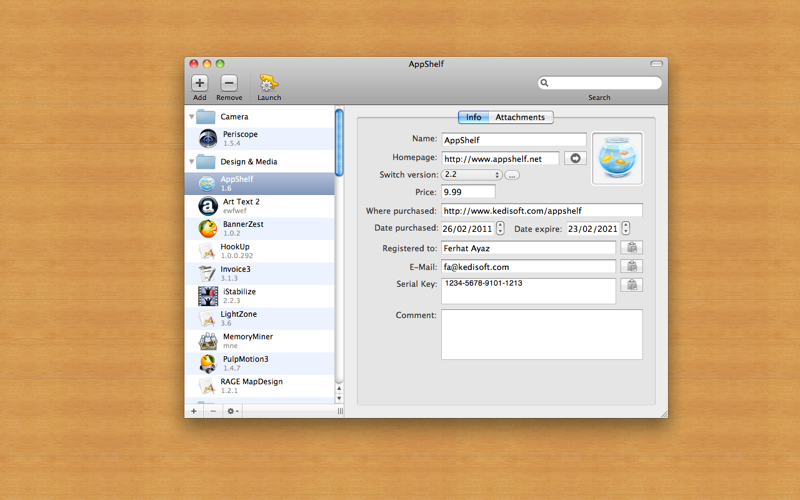Click the ellipsis button beside version
The height and width of the screenshot is (500, 800).
coord(512,175)
